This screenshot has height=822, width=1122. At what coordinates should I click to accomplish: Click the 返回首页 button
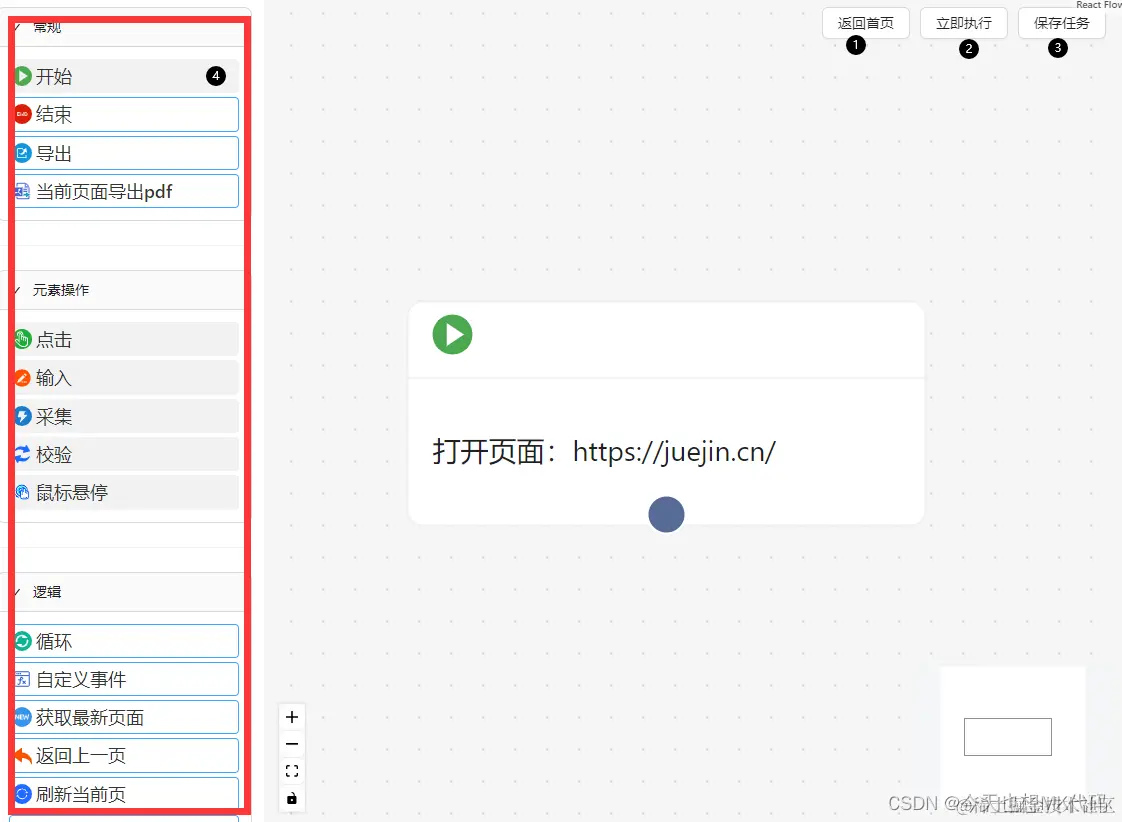click(x=865, y=22)
